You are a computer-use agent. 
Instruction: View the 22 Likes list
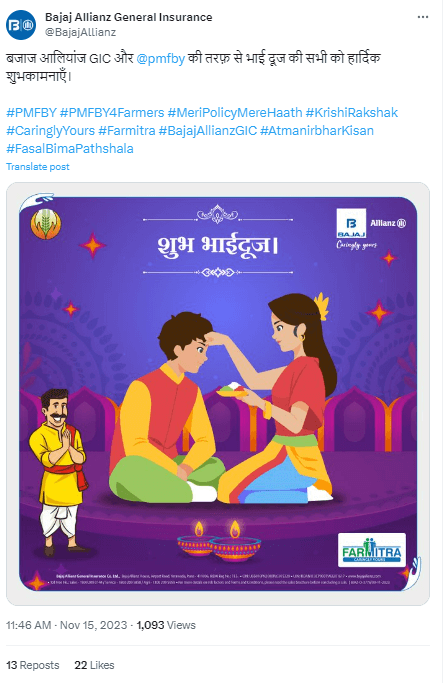point(94,665)
